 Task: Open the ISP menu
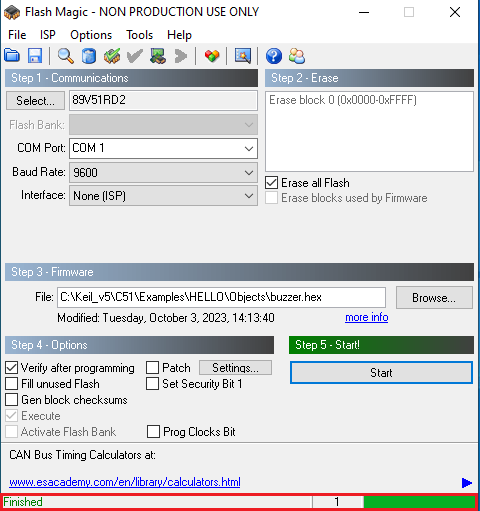(48, 35)
